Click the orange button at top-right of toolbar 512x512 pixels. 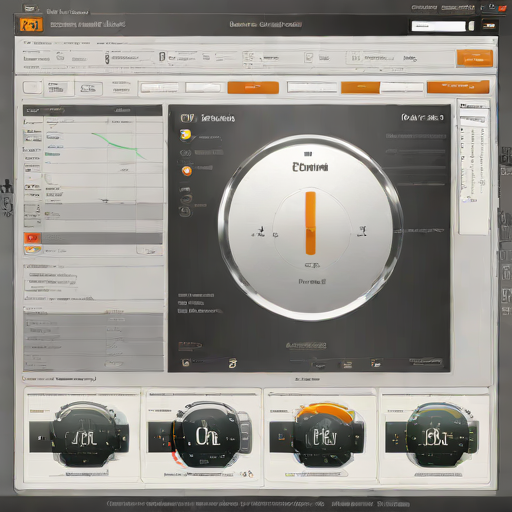click(x=474, y=58)
